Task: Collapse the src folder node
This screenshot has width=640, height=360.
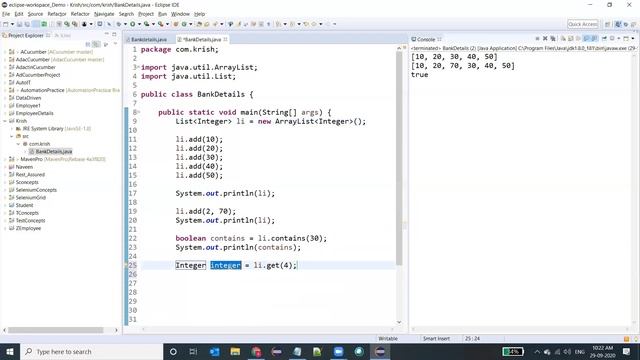Action: (12, 136)
